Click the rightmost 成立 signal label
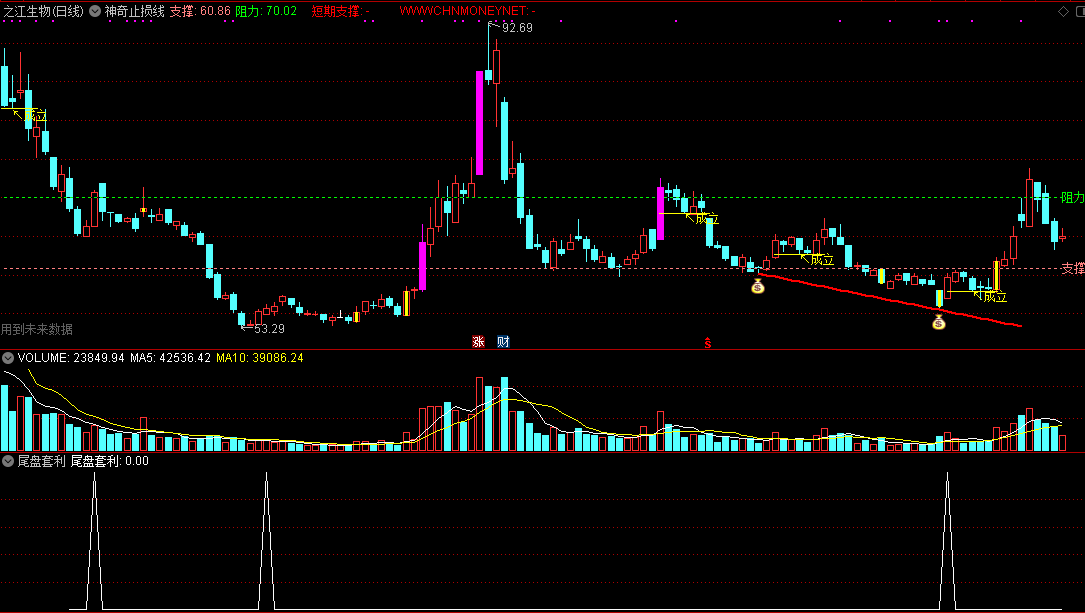The image size is (1085, 613). point(995,297)
